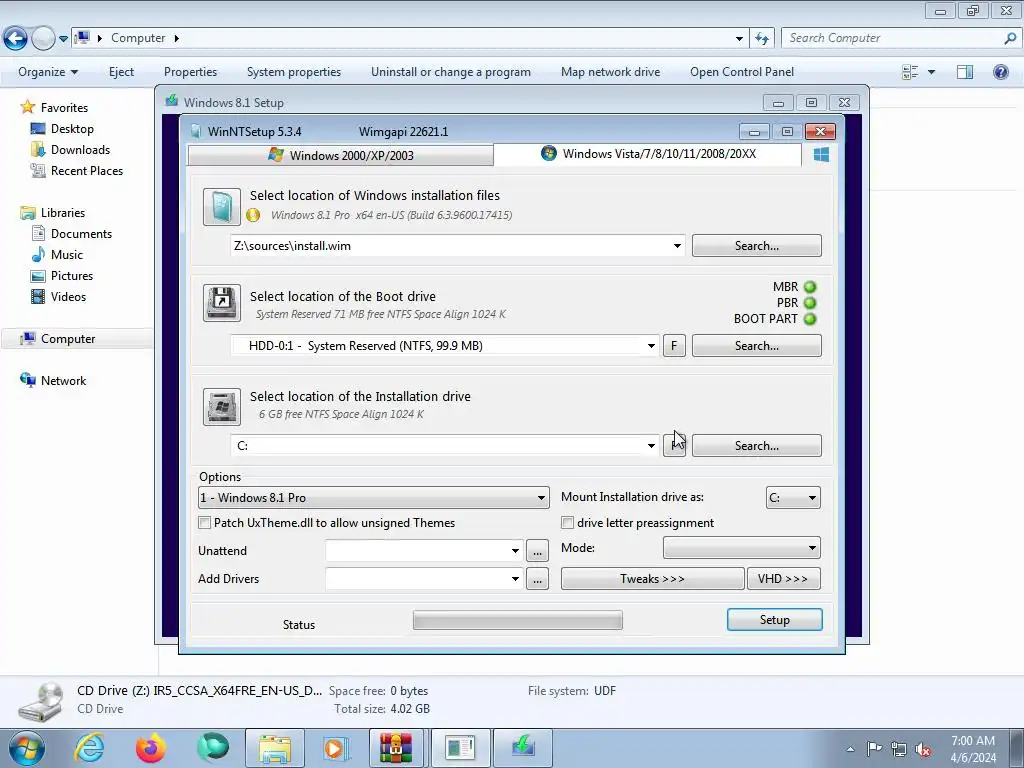Expand the Add Drivers dropdown
Viewport: 1024px width, 768px height.
click(515, 579)
